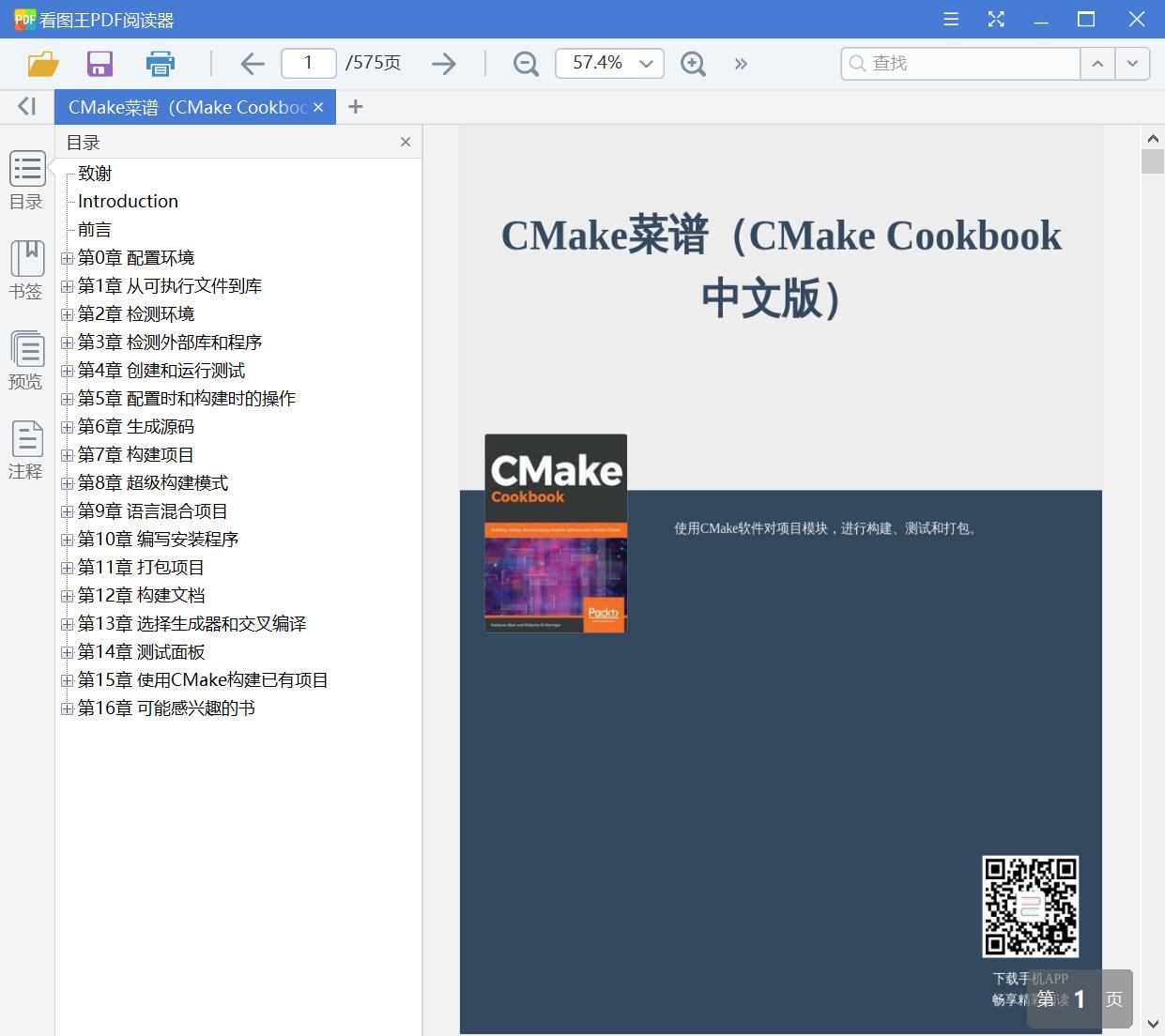Image resolution: width=1165 pixels, height=1036 pixels.
Task: Enter fullscreen mode from the title bar
Action: click(995, 19)
